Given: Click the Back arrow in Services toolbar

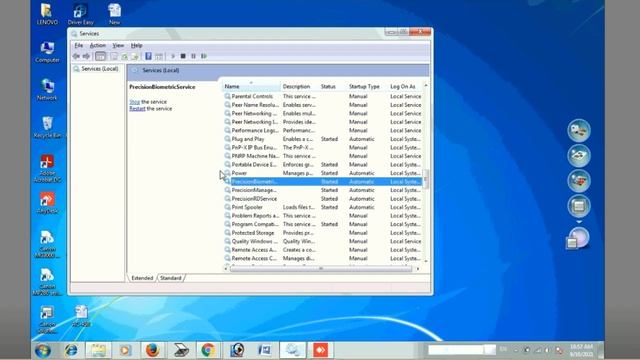Looking at the screenshot, I should [x=76, y=56].
